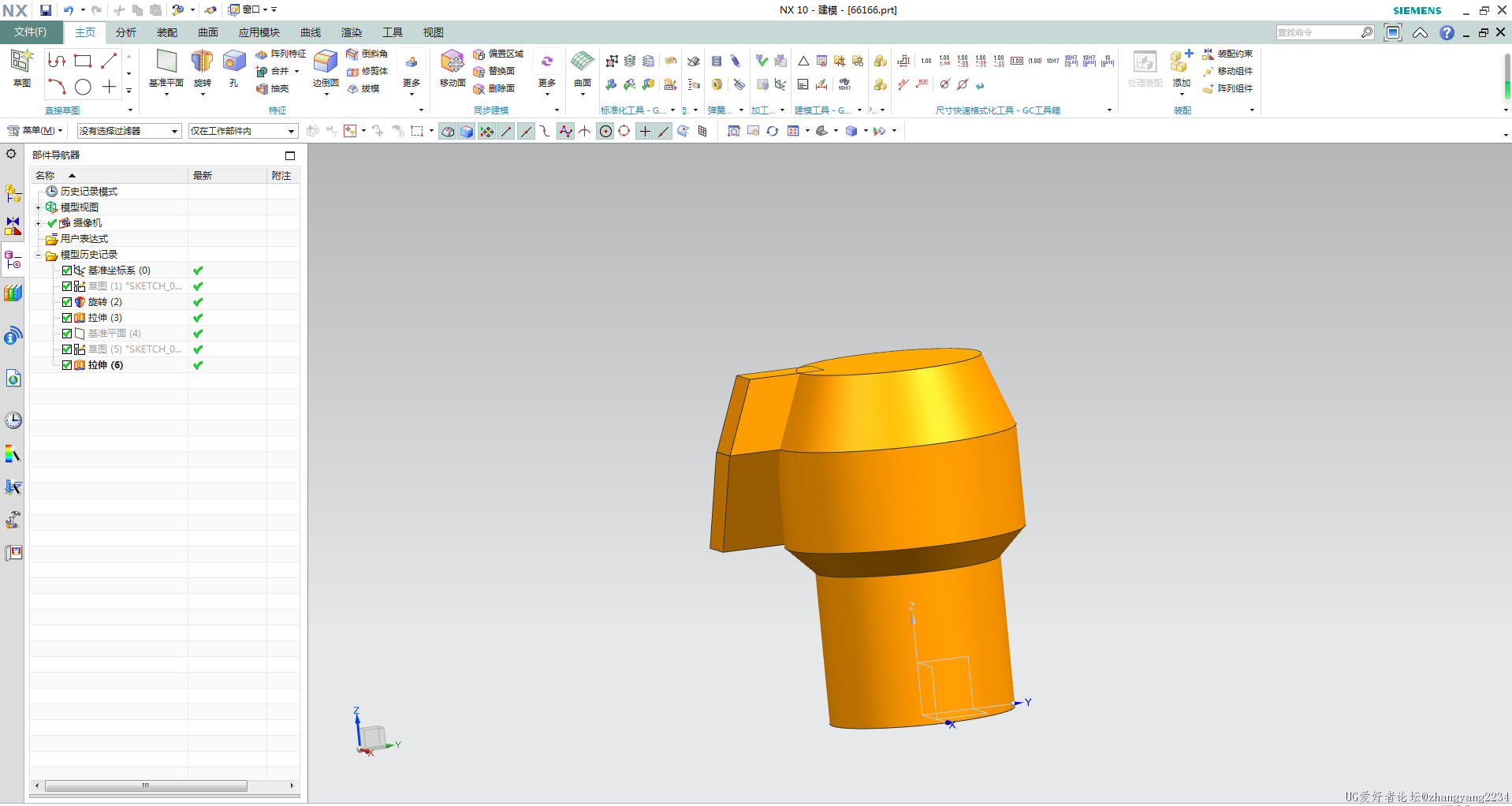Click the 偏置区域 offset region tool
The image size is (1512, 806).
click(x=498, y=54)
